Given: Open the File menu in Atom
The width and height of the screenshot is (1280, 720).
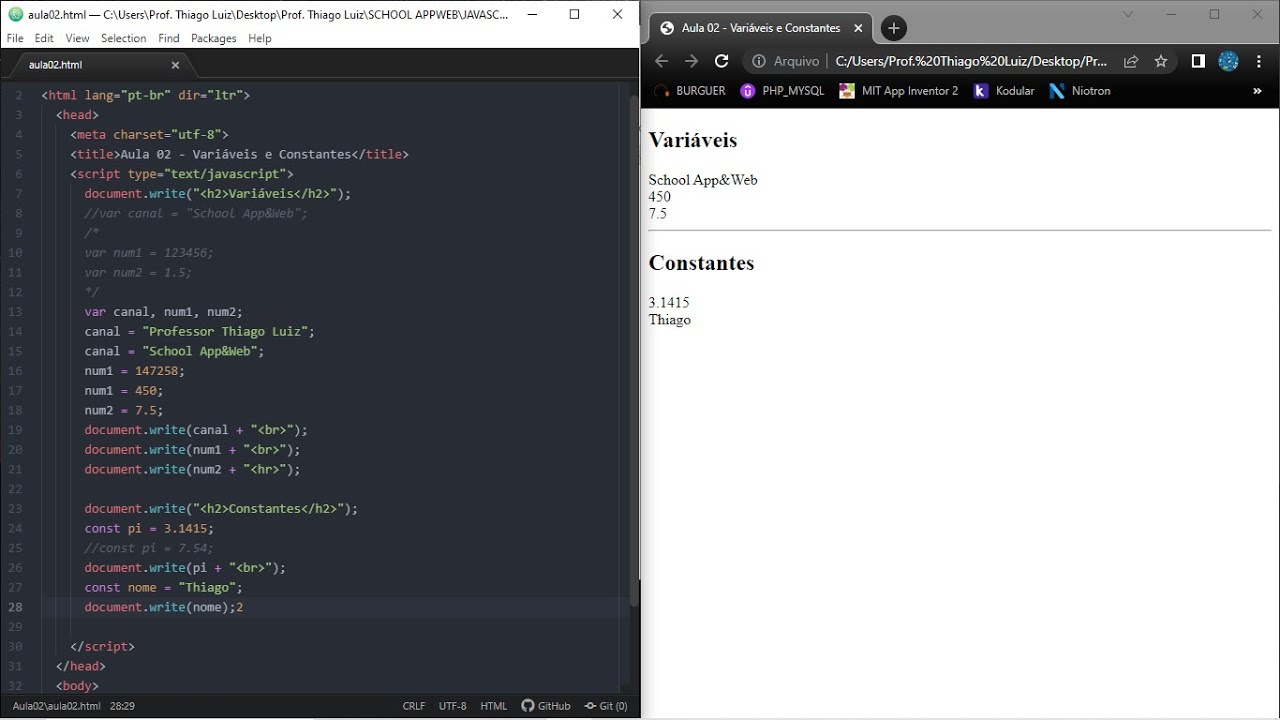Looking at the screenshot, I should (15, 38).
